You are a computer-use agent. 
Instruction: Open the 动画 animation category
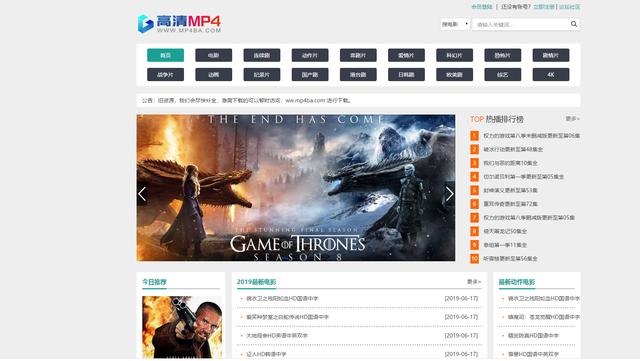[x=213, y=75]
